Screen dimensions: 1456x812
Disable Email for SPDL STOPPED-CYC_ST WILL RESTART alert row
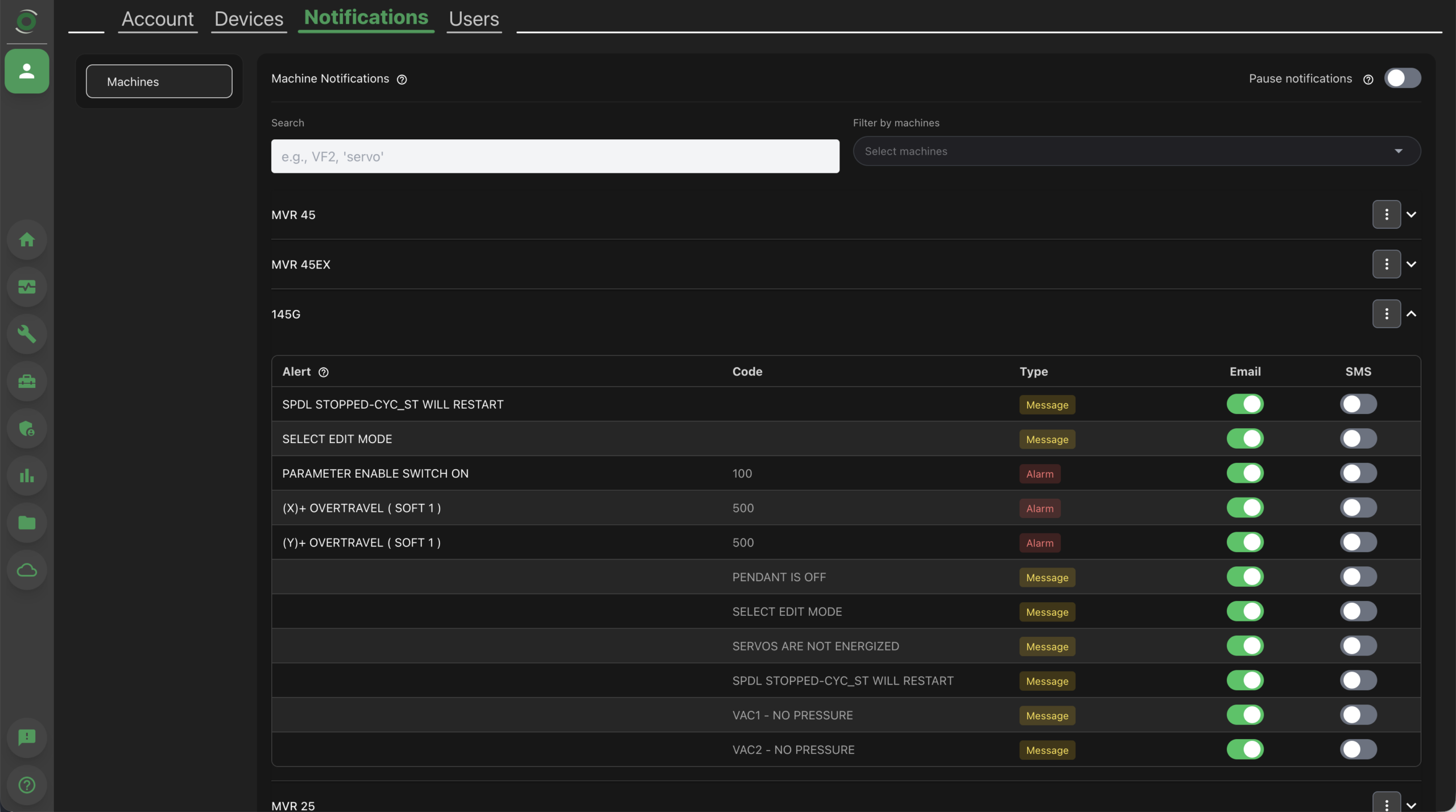(x=1245, y=404)
